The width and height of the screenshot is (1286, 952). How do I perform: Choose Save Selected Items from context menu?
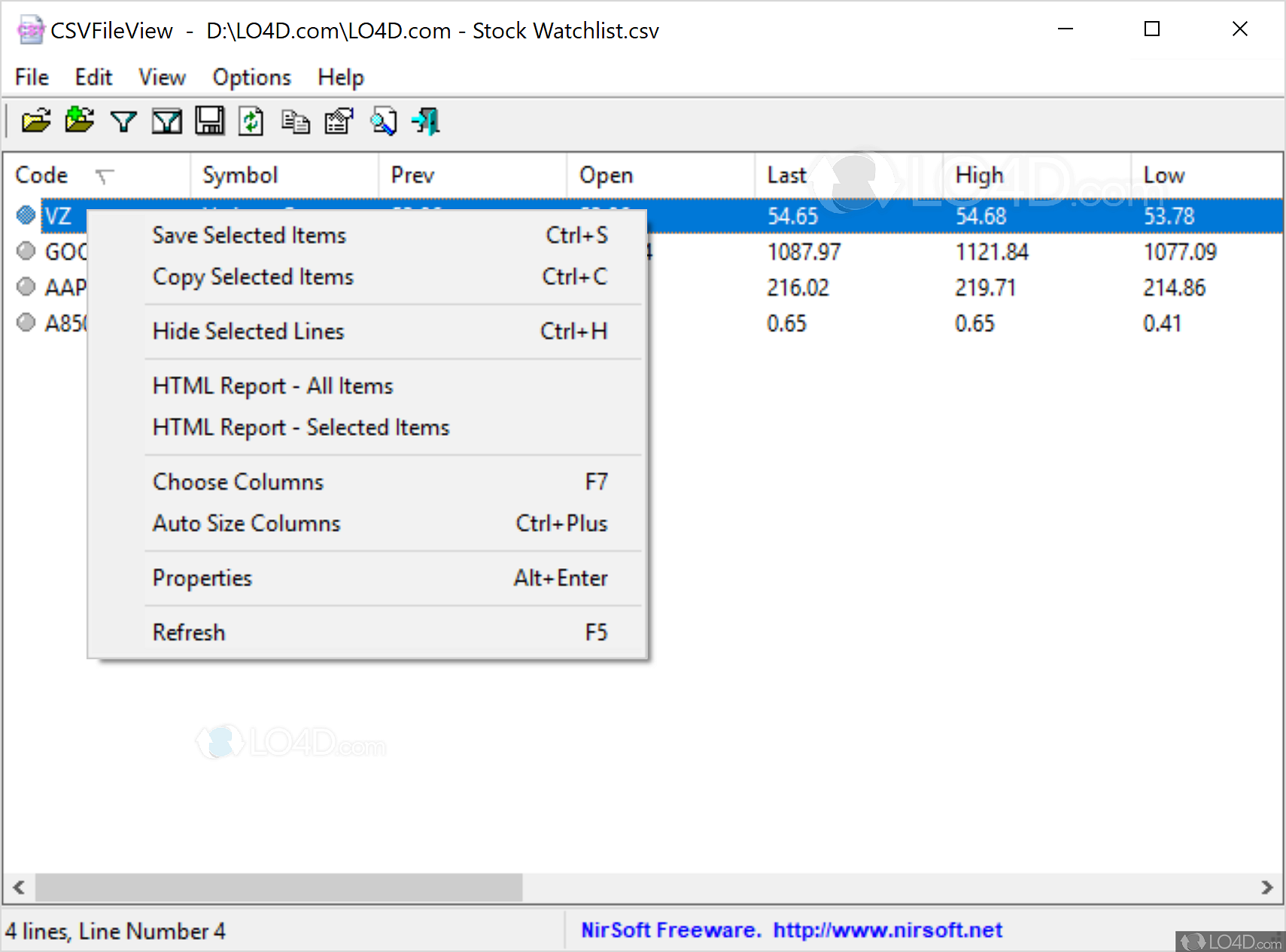pos(369,236)
